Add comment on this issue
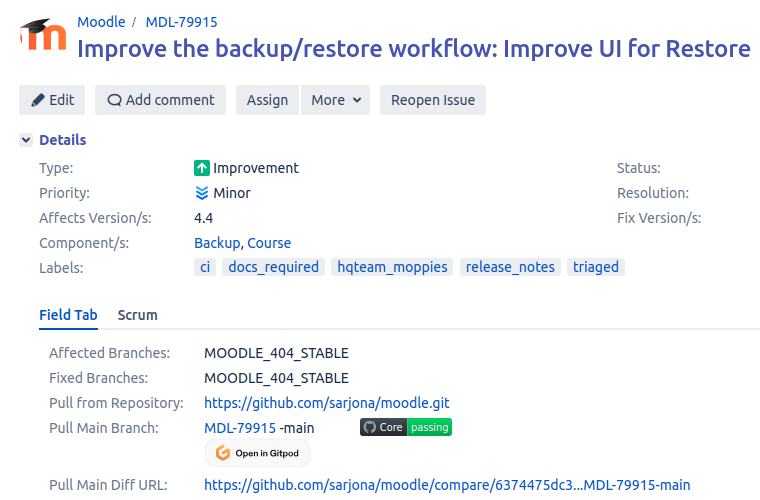This screenshot has height=500, width=760. pos(160,100)
